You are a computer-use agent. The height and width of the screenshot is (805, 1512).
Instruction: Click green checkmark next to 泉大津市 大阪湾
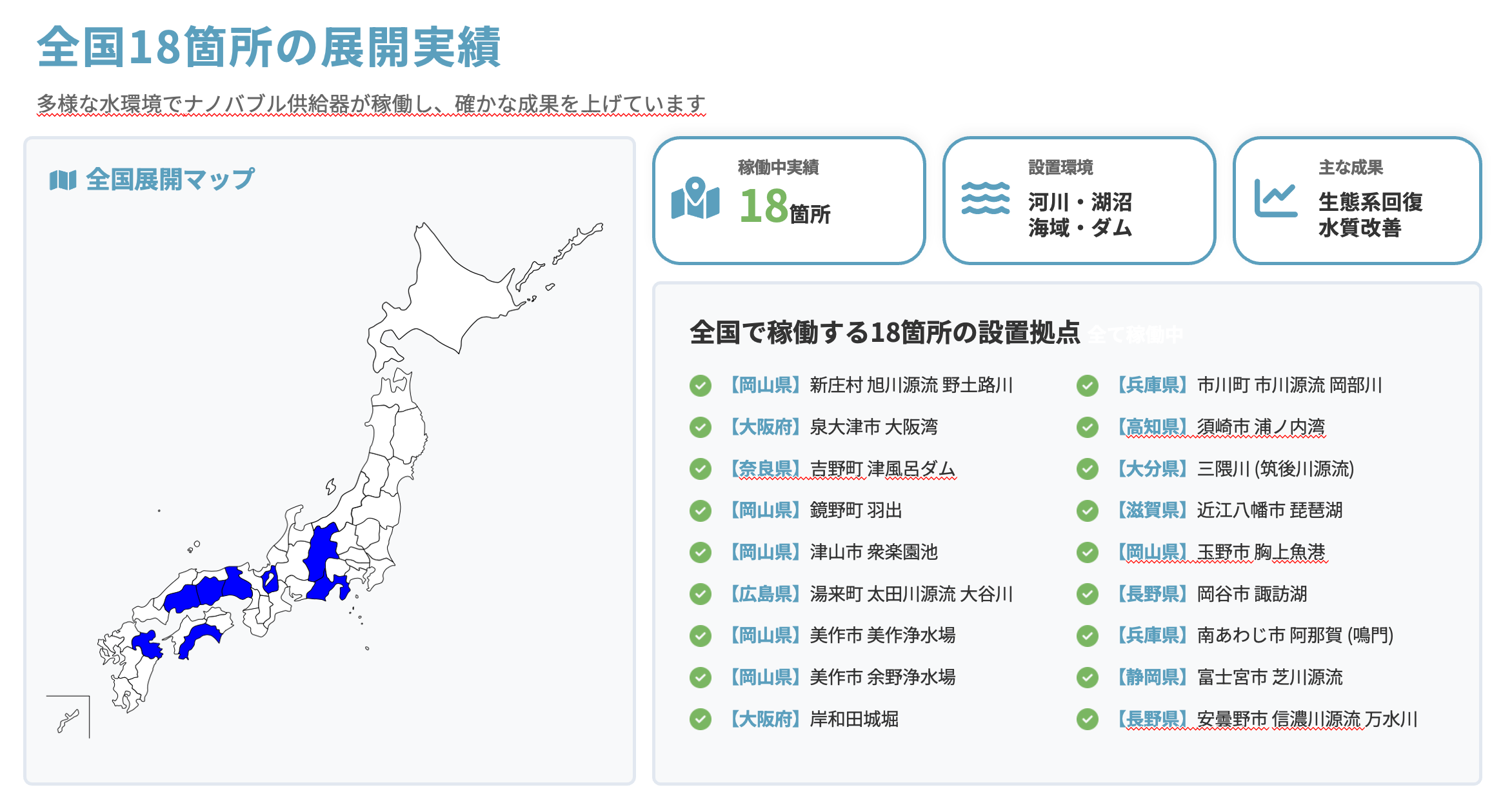point(700,427)
